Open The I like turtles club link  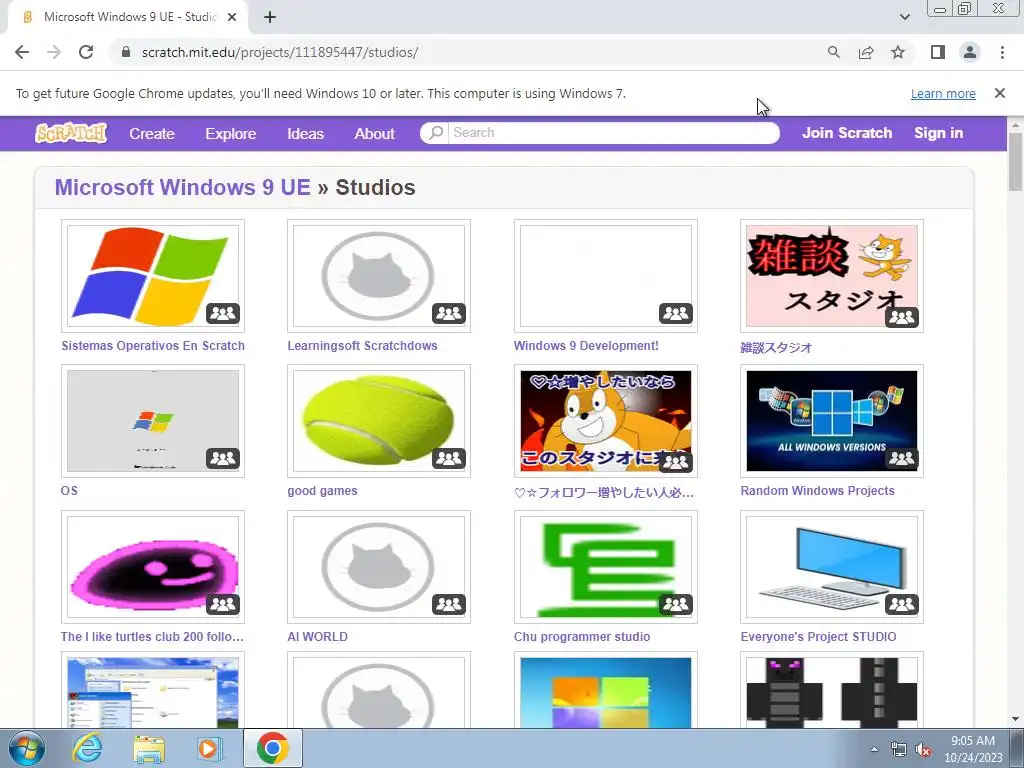[x=152, y=637]
